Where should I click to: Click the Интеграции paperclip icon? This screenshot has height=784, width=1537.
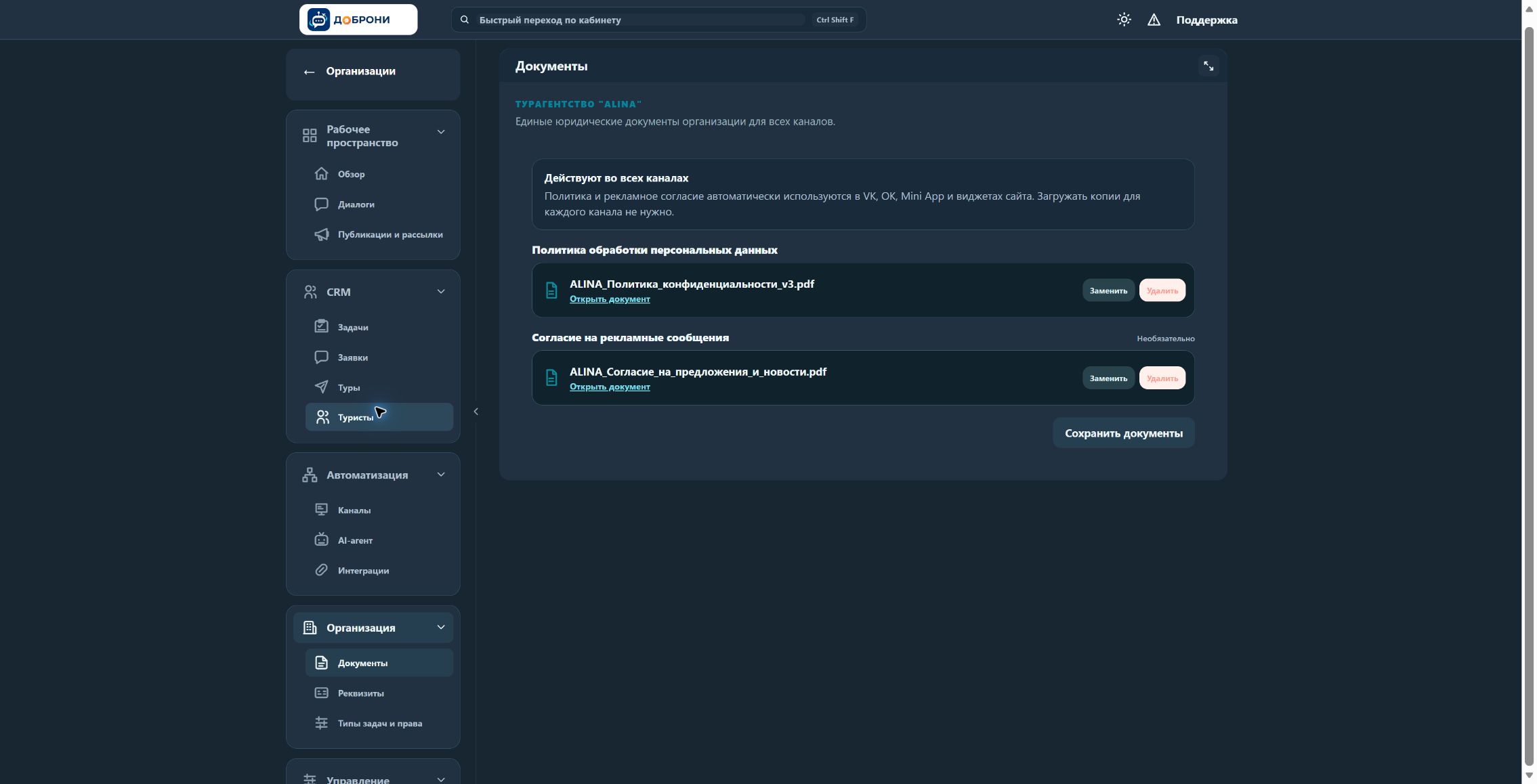click(x=321, y=570)
